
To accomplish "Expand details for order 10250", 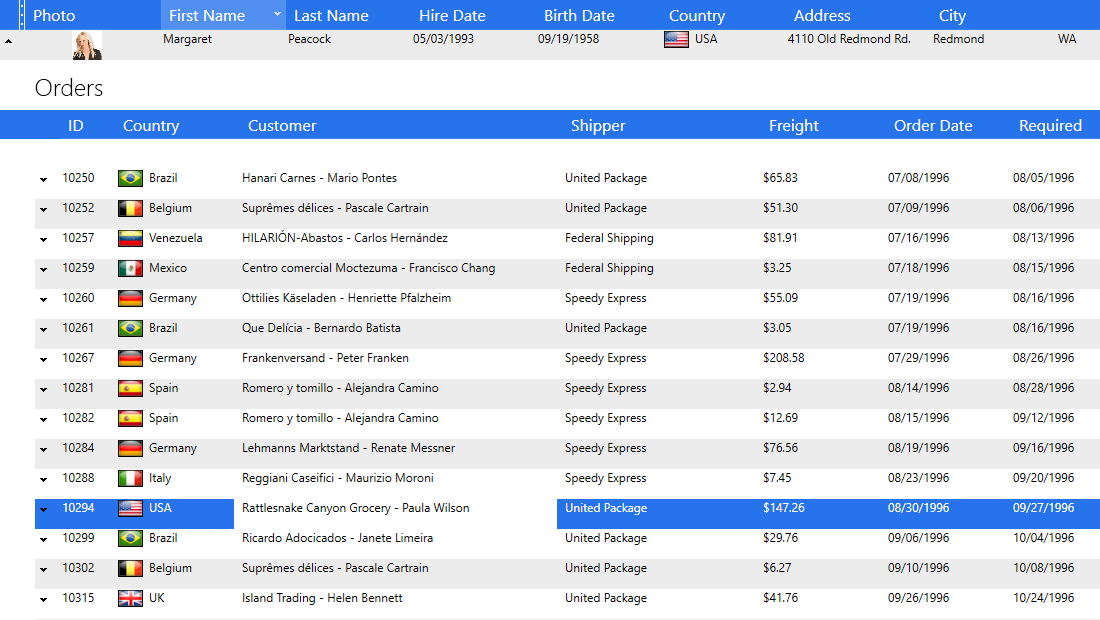I will 43,180.
